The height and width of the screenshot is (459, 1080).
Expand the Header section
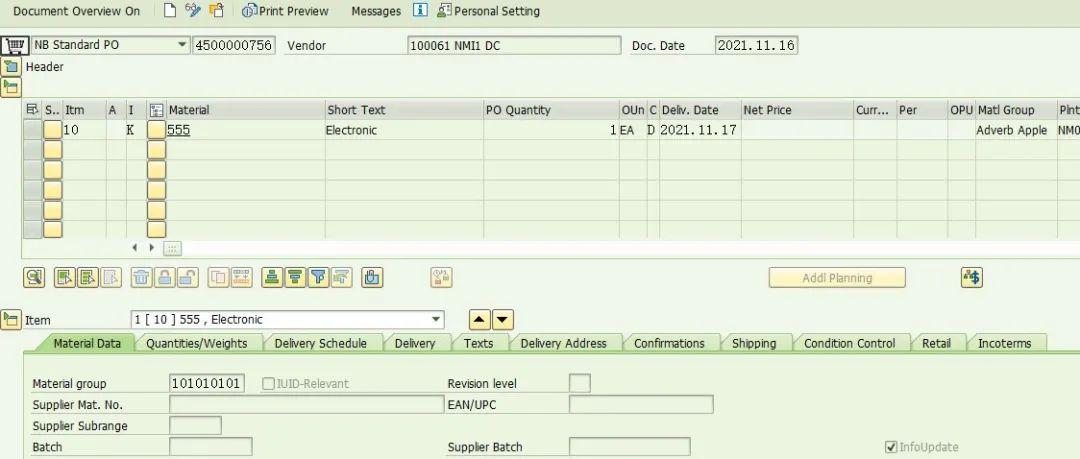[11, 67]
